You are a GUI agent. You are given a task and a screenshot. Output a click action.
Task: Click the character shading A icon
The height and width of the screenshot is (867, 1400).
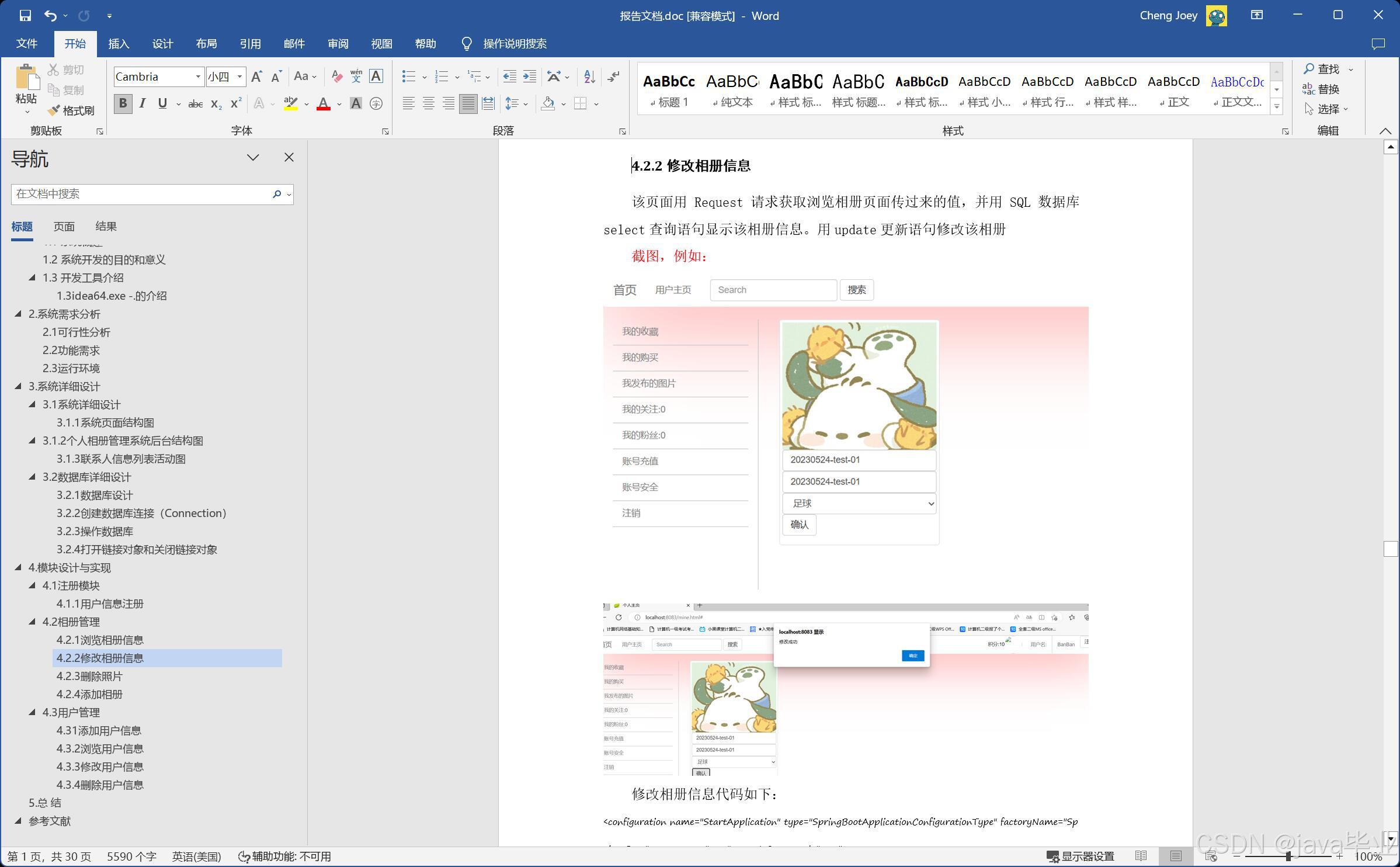pyautogui.click(x=355, y=104)
